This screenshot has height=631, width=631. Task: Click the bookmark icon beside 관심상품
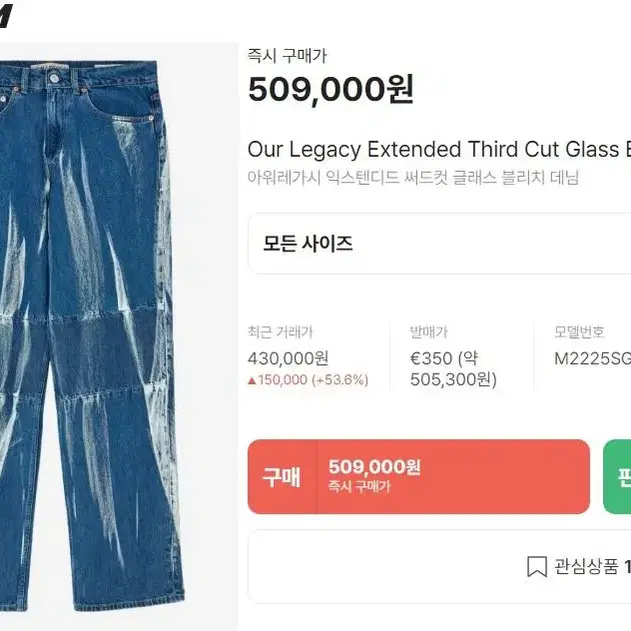(x=537, y=567)
